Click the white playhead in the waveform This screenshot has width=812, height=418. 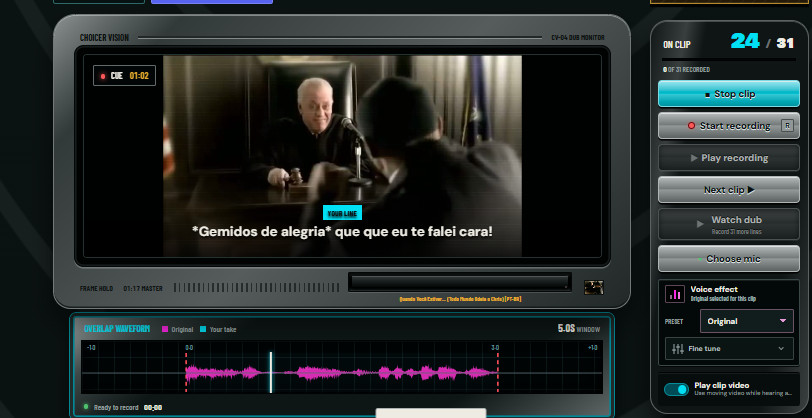click(x=270, y=372)
